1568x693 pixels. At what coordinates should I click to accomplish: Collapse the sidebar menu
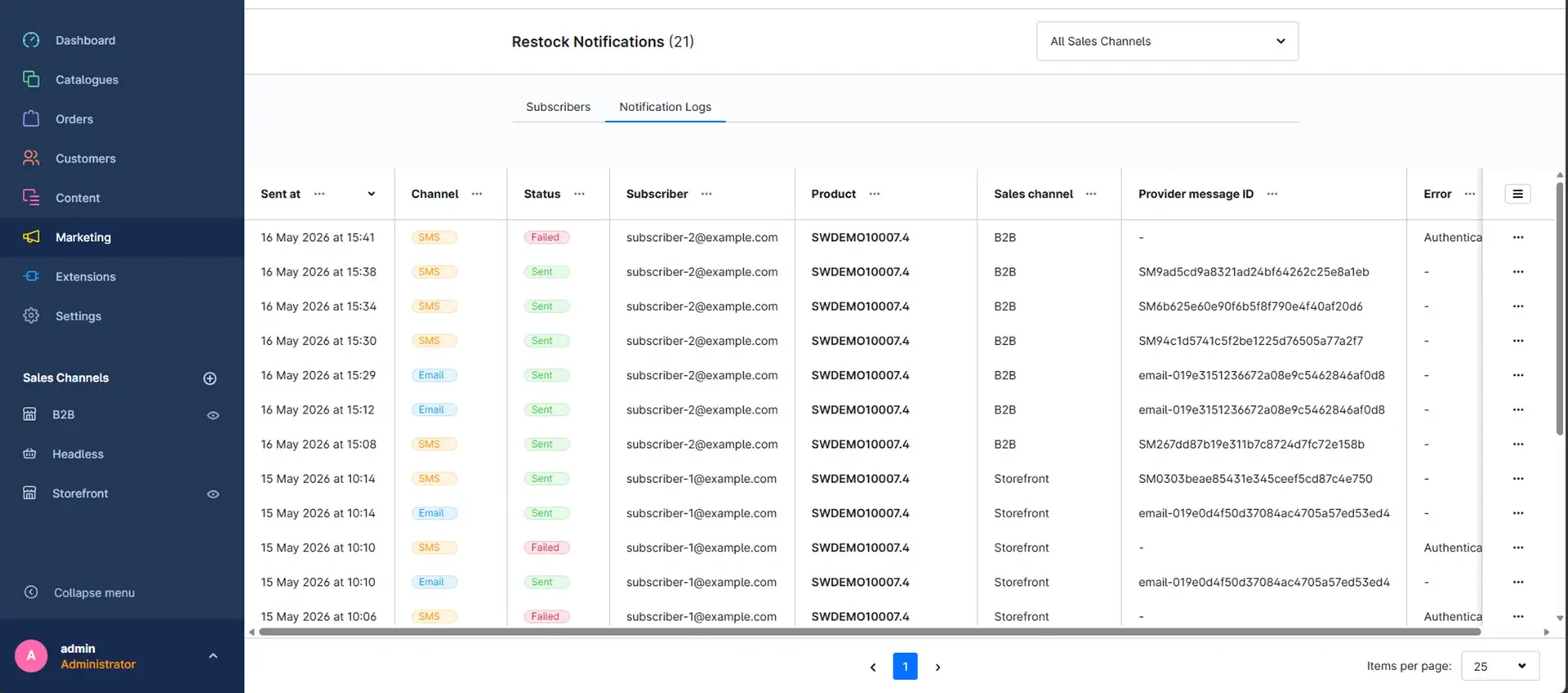[x=94, y=592]
